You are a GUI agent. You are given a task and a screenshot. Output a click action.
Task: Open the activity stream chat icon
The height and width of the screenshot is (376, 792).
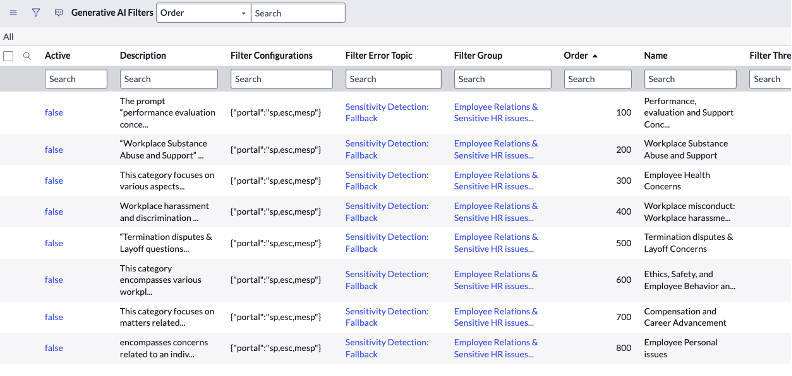pyautogui.click(x=59, y=13)
